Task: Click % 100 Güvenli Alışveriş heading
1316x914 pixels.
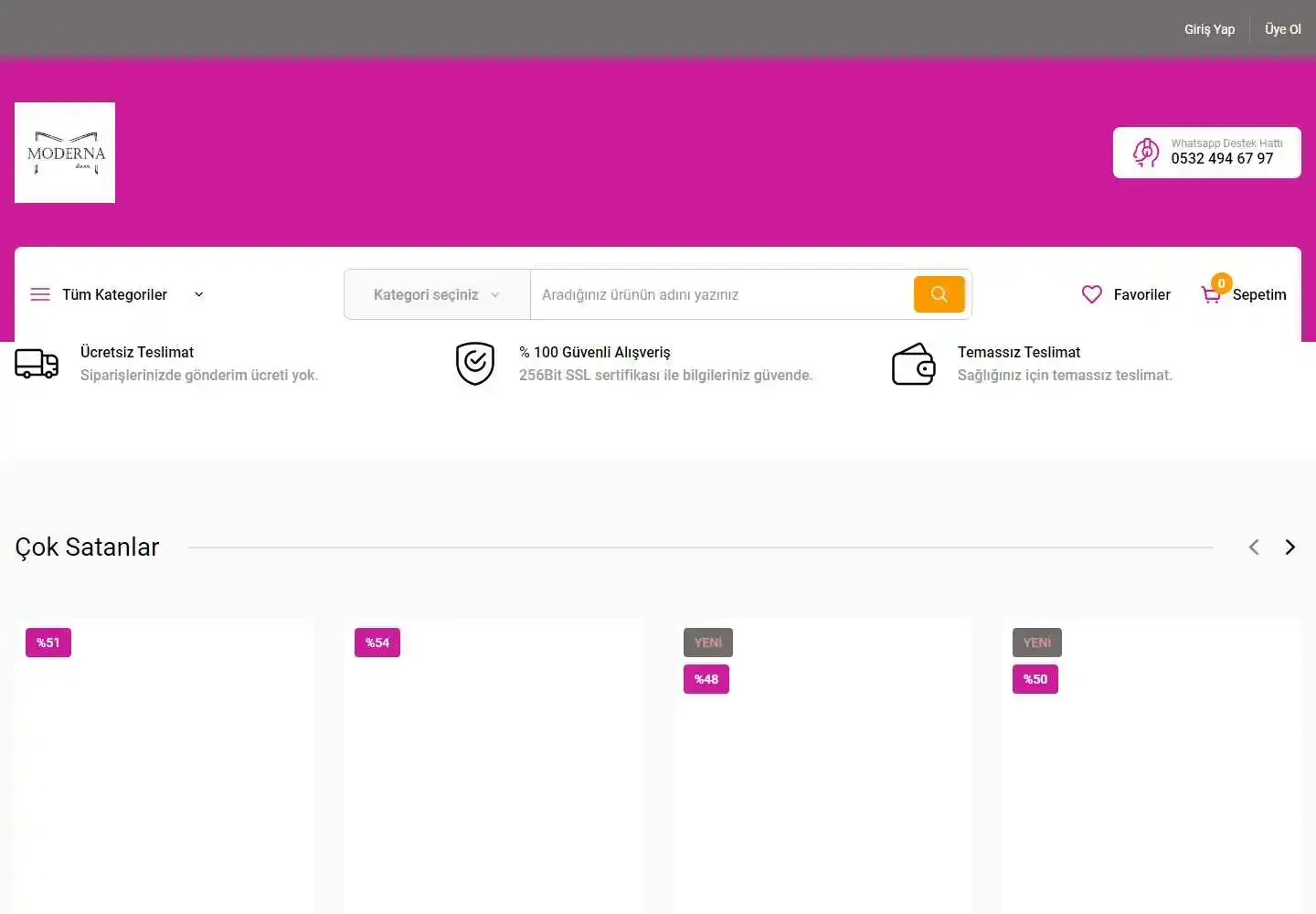Action: click(595, 352)
